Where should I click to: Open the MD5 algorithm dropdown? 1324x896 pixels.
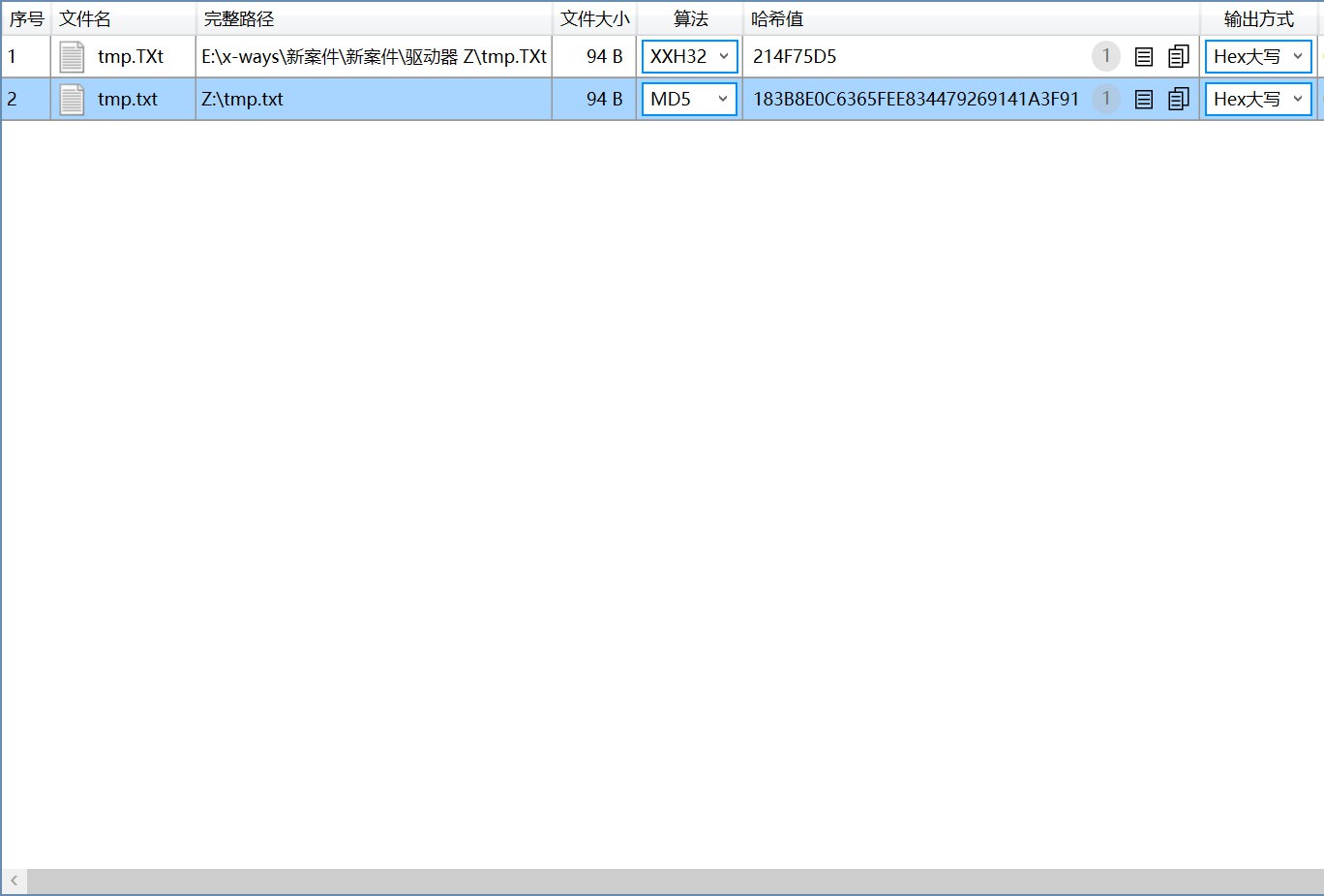(689, 99)
